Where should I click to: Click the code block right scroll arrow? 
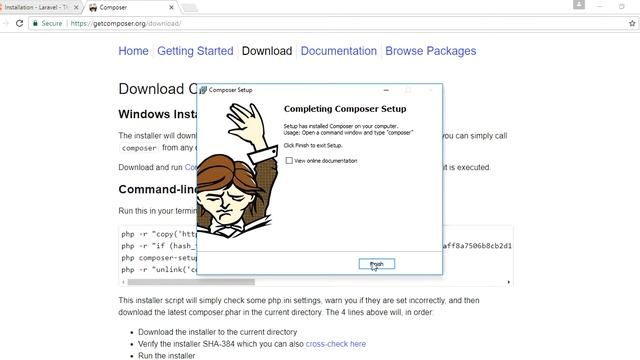[x=509, y=282]
